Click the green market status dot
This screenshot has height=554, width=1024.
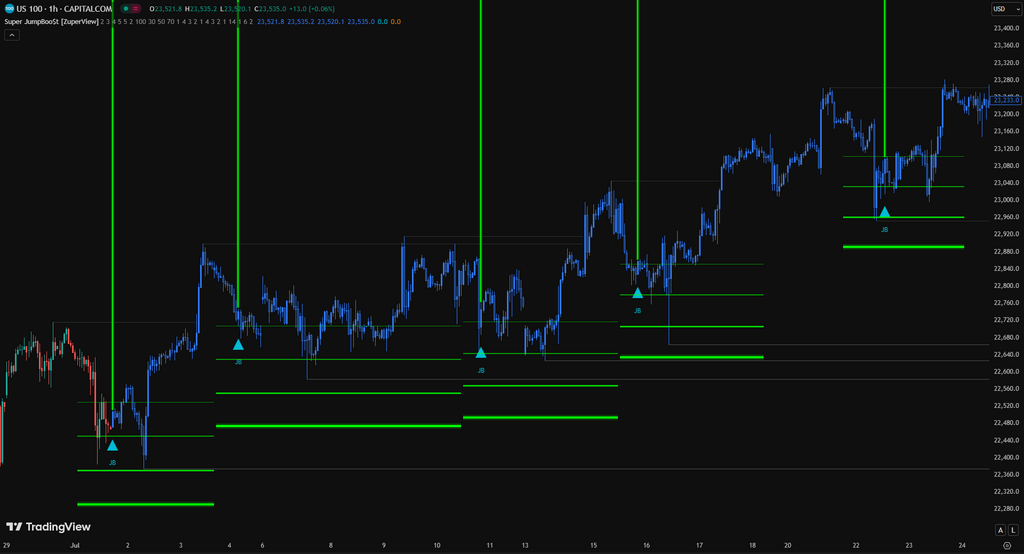[125, 8]
